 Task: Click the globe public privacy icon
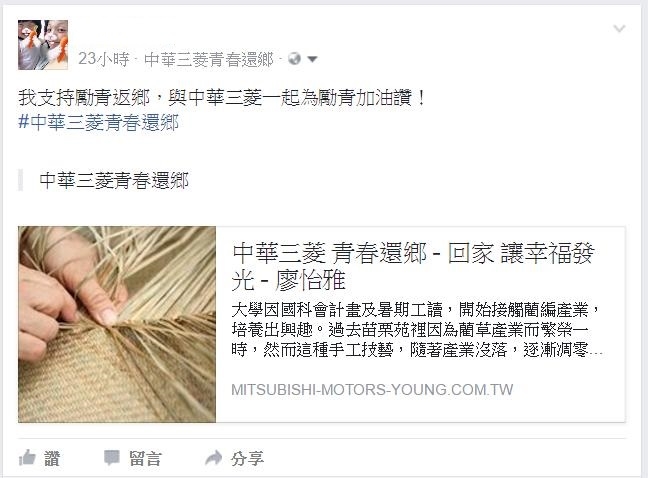pos(294,59)
